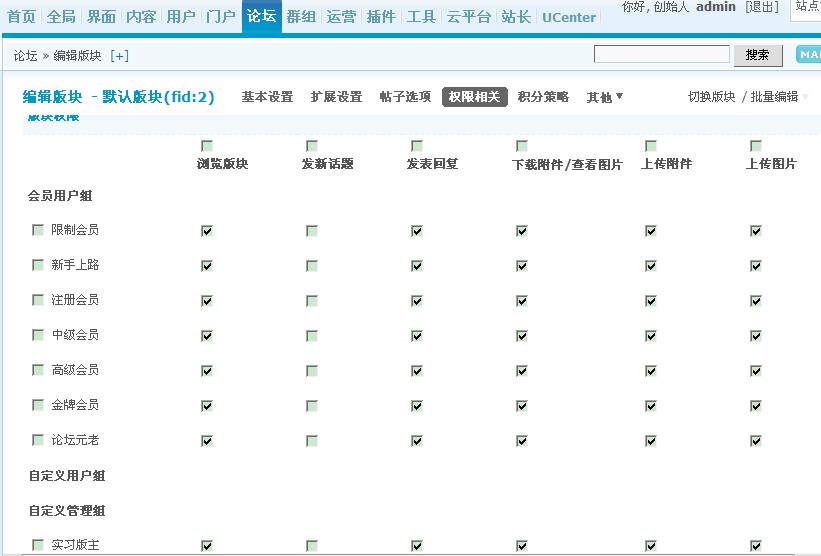Open the 工具 navigation tab
Image resolution: width=821 pixels, height=556 pixels.
(421, 17)
